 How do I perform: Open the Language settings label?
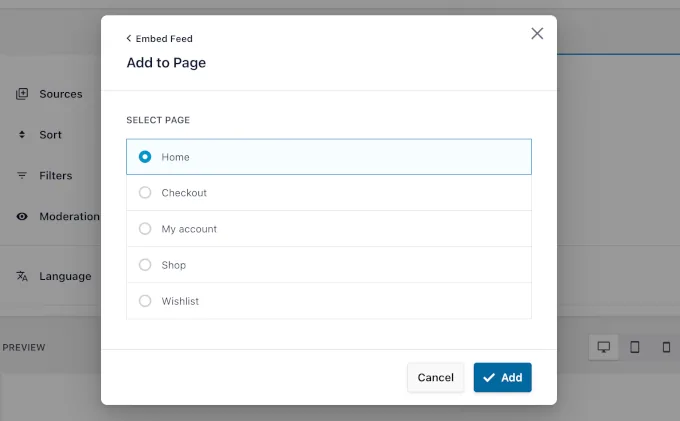tap(65, 276)
